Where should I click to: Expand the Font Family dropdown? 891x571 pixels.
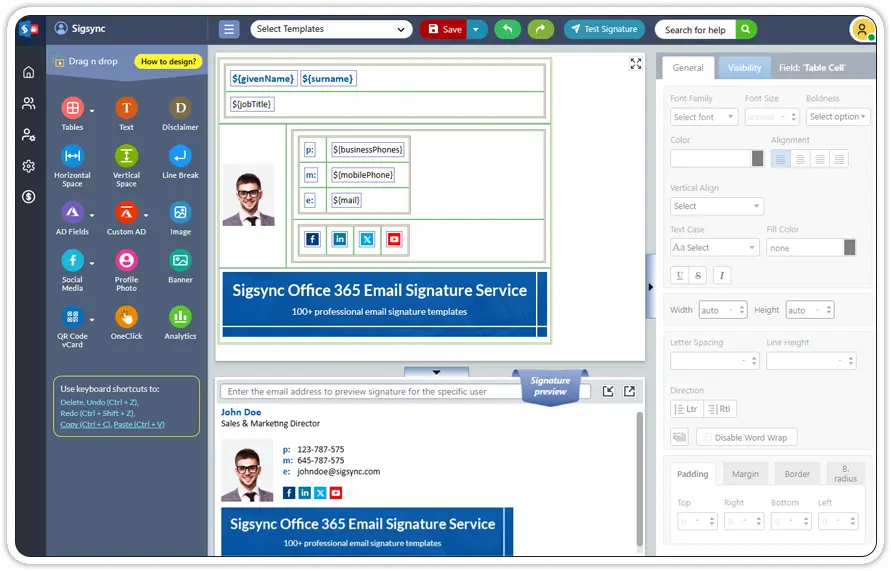704,117
